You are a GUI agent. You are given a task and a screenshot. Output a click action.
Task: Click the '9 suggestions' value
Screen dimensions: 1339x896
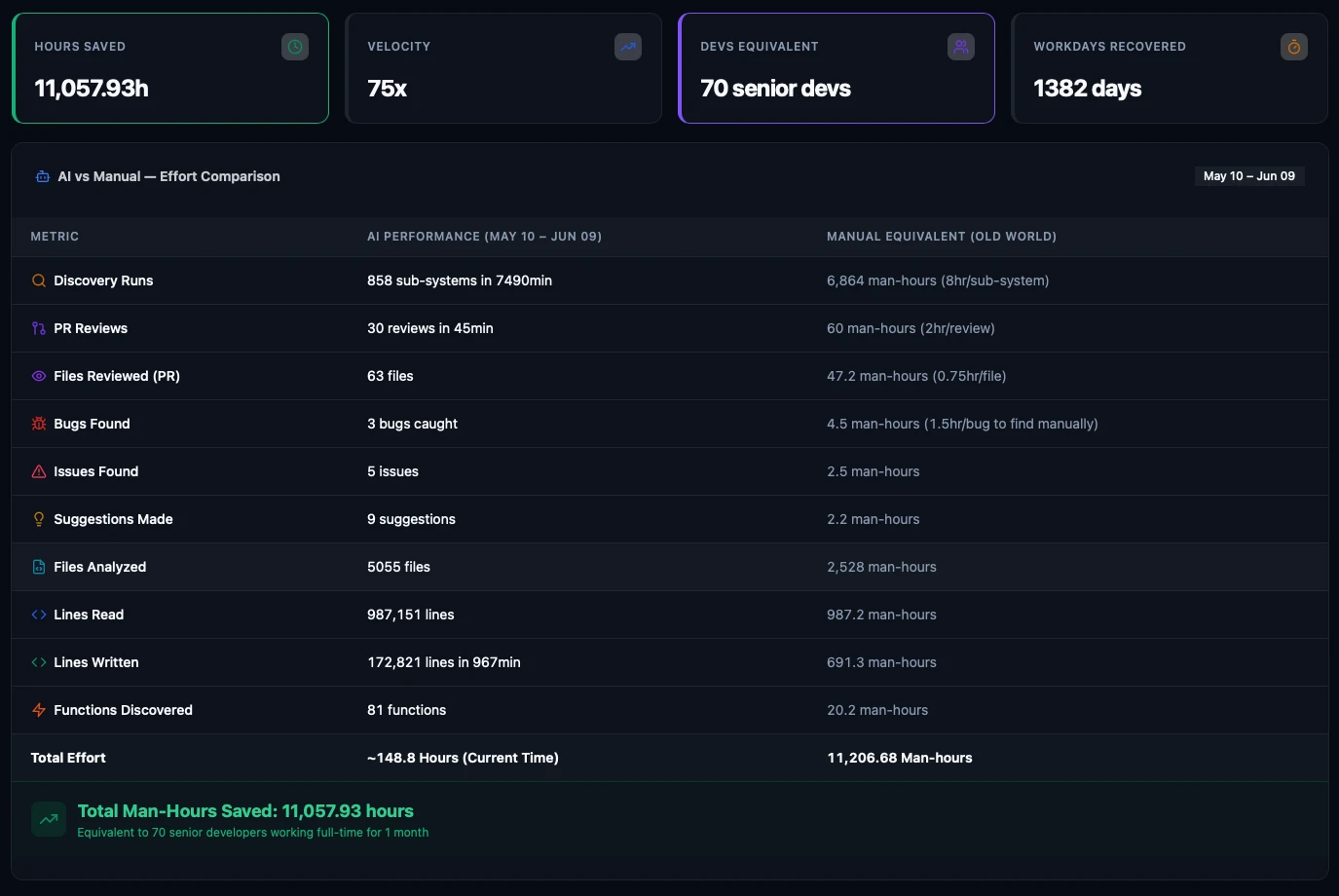point(411,519)
